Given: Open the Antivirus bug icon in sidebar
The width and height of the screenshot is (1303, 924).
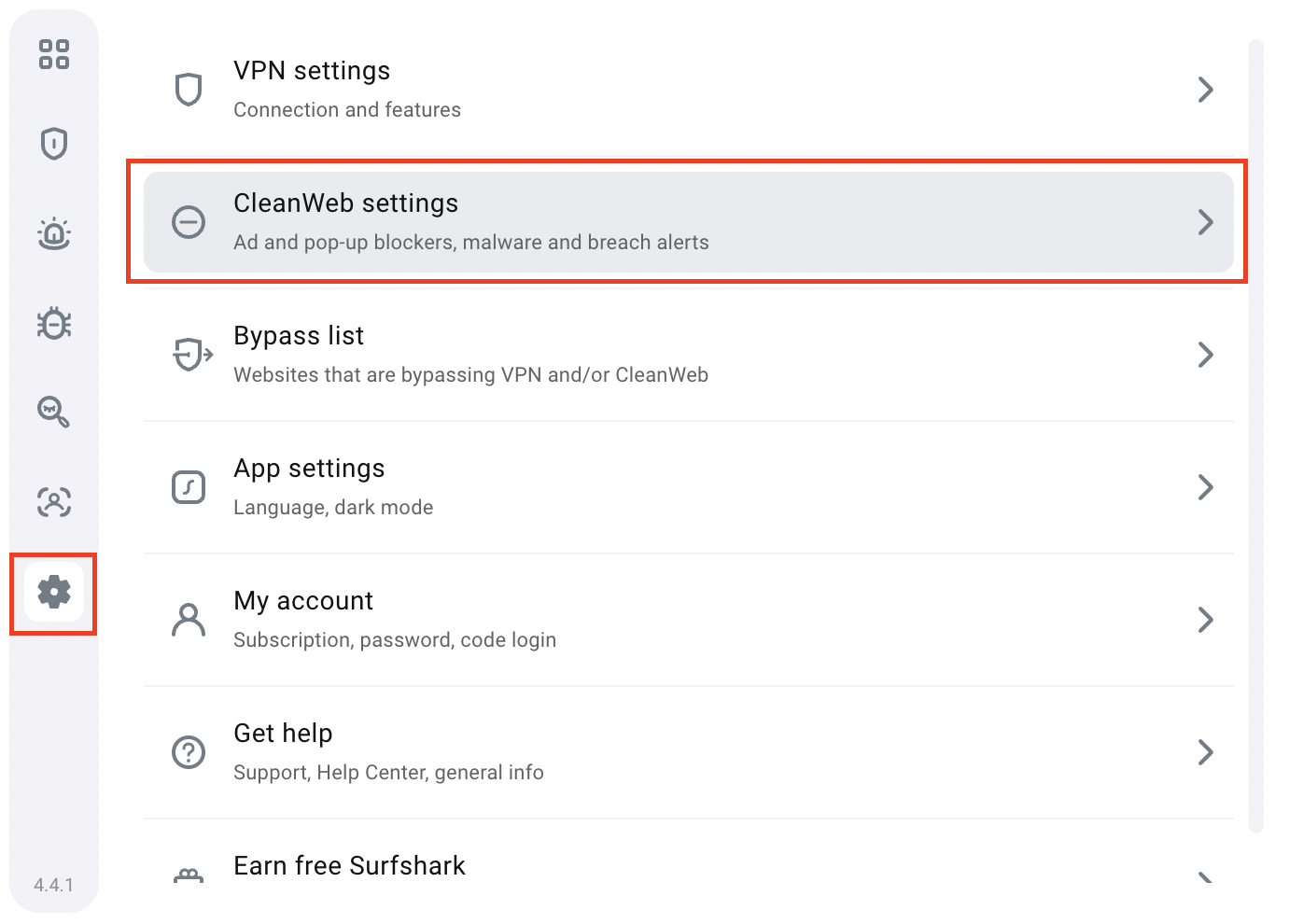Looking at the screenshot, I should click(54, 323).
